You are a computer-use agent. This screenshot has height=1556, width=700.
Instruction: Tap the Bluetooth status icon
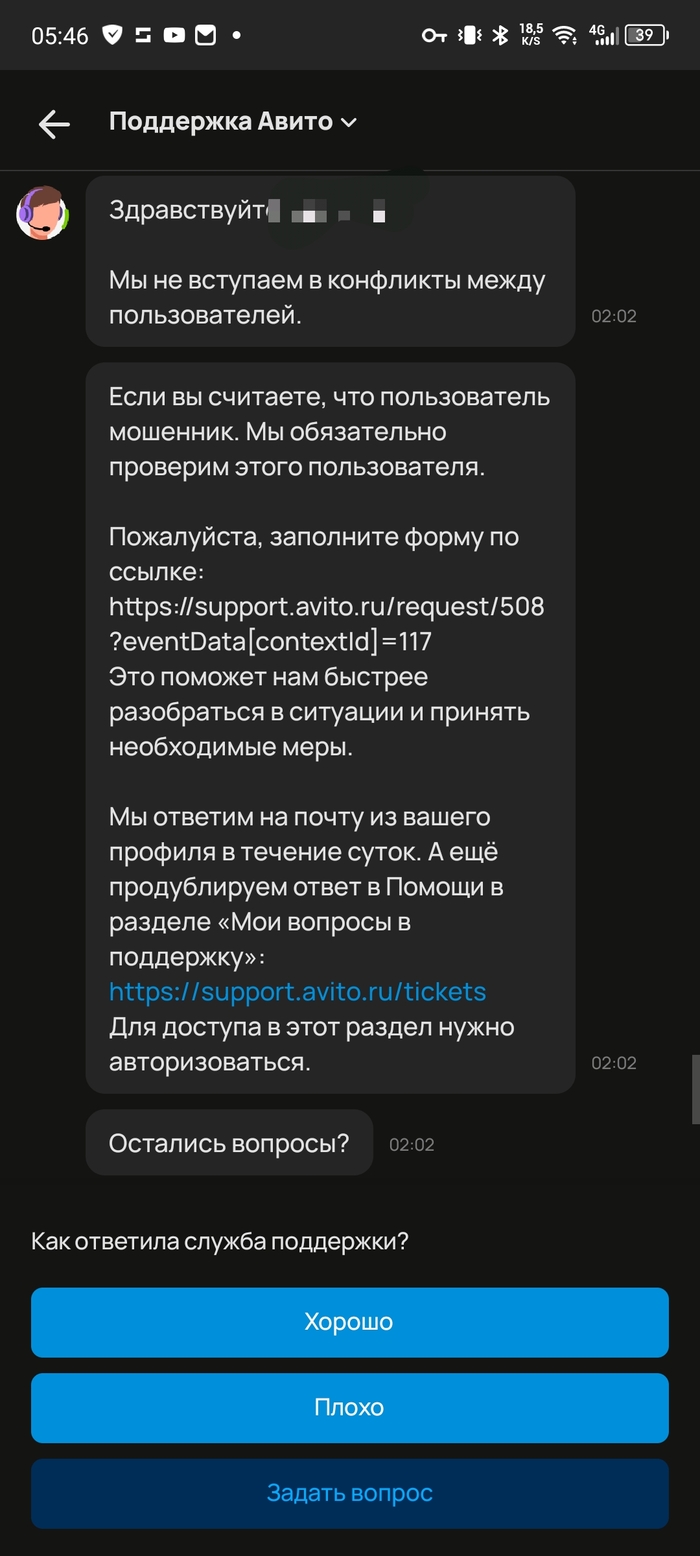pos(500,36)
